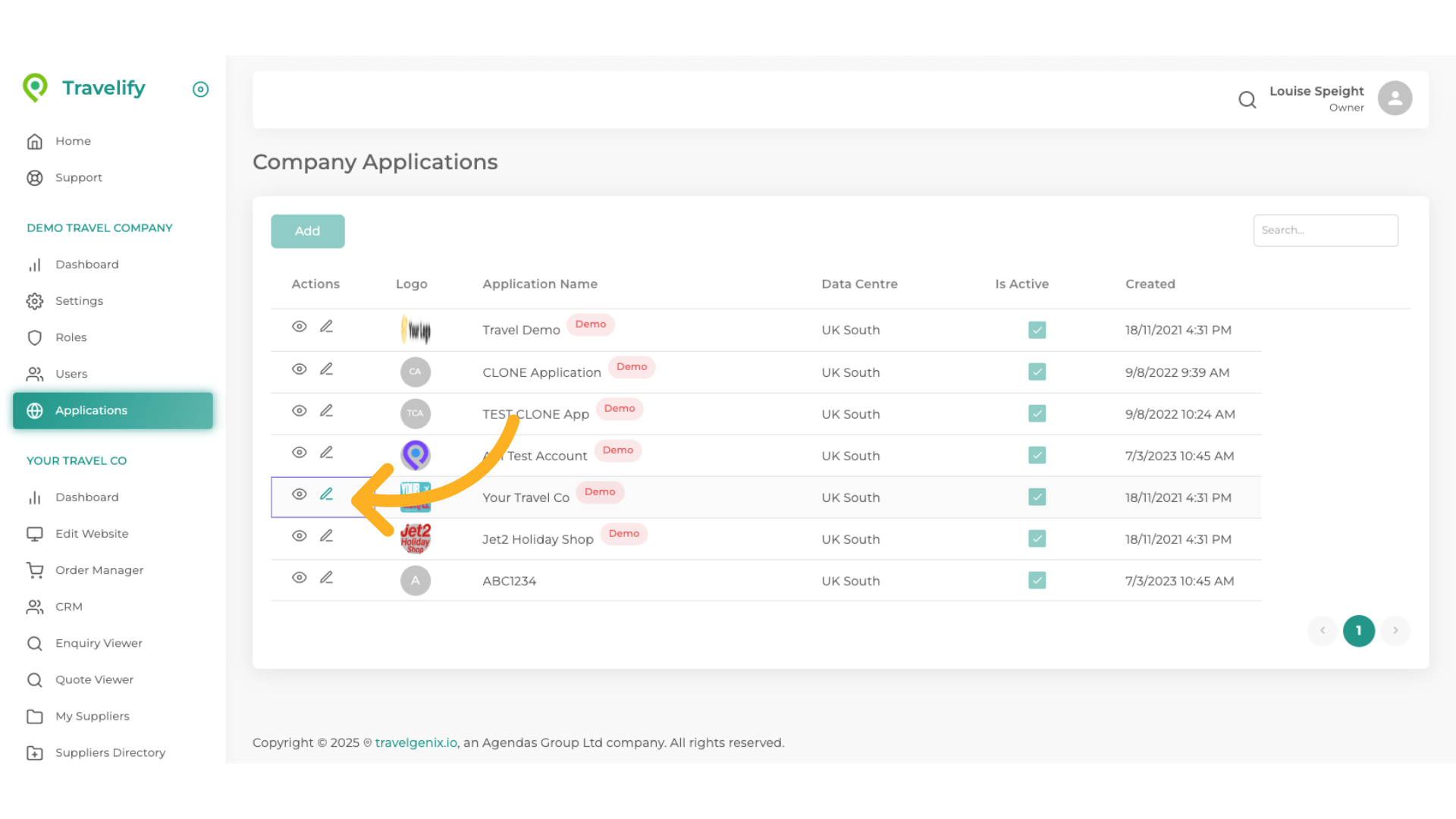Toggle Is Active checkbox for ABC1234

tap(1037, 580)
